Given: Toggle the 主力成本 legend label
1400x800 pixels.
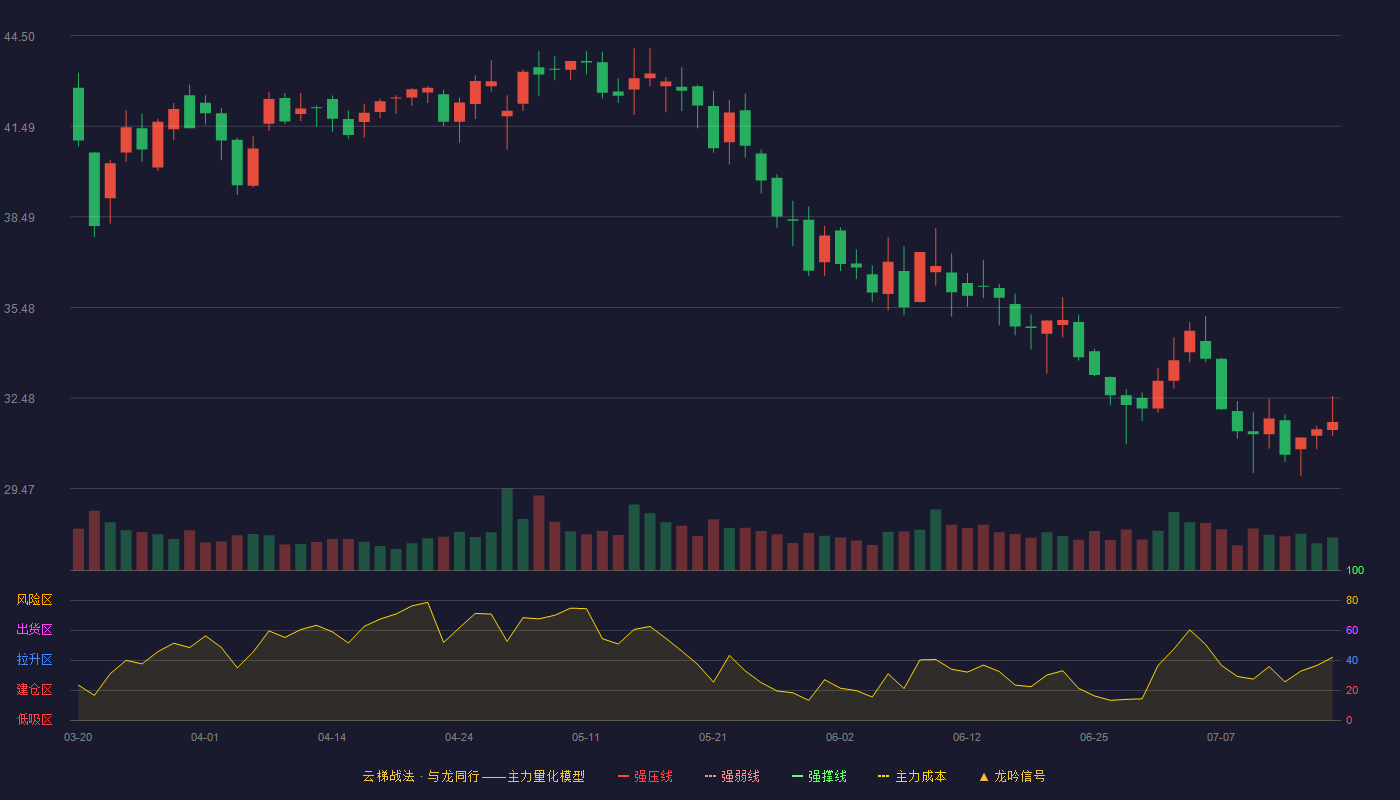Looking at the screenshot, I should tap(921, 776).
